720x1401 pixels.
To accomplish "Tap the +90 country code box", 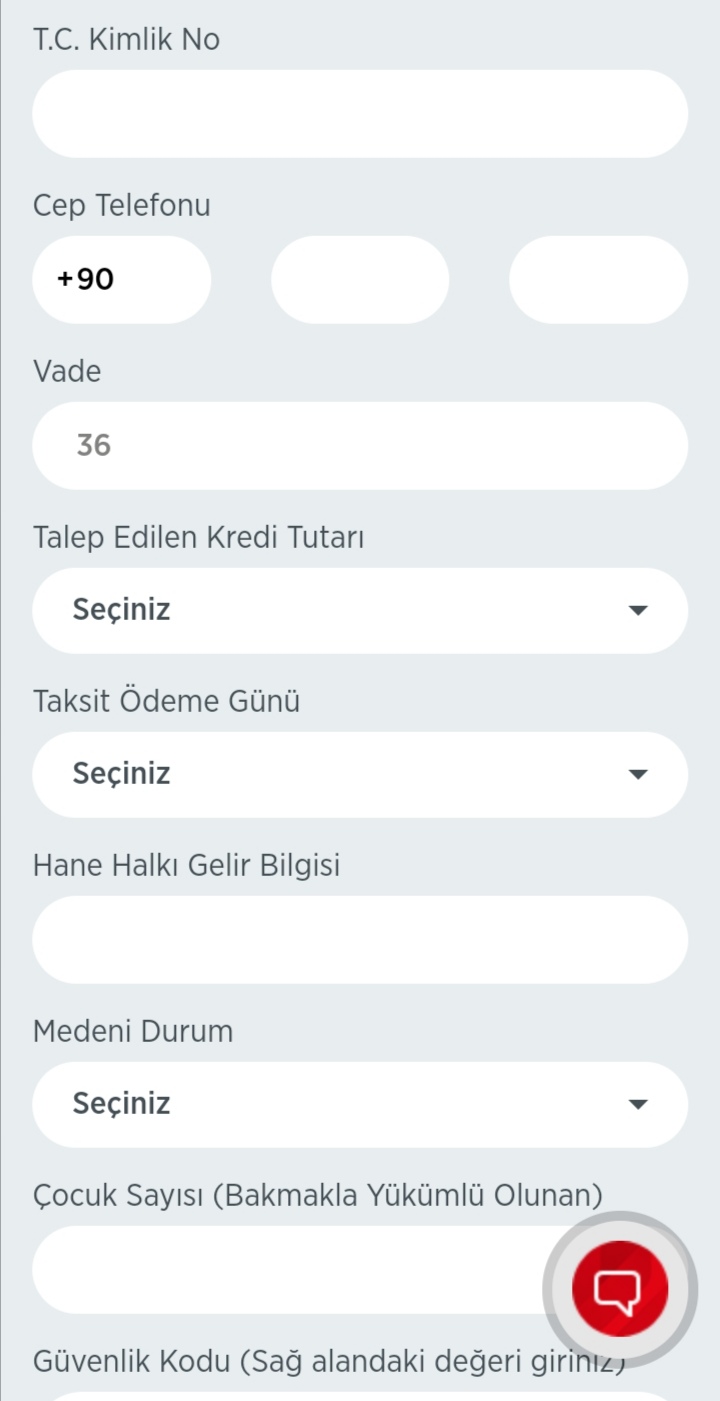I will coord(121,280).
